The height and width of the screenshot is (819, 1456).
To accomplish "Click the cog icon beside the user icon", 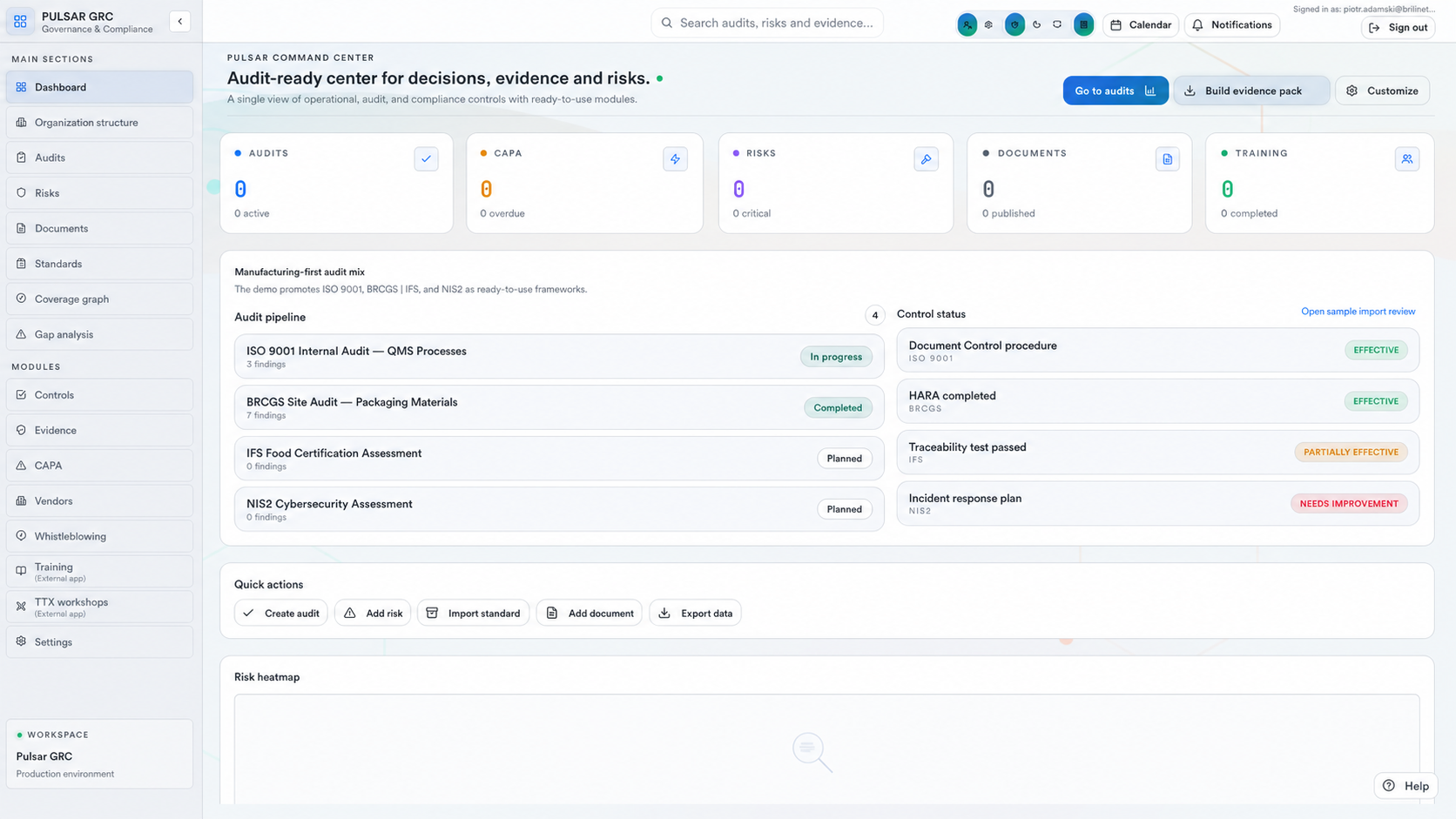I will pos(988,24).
